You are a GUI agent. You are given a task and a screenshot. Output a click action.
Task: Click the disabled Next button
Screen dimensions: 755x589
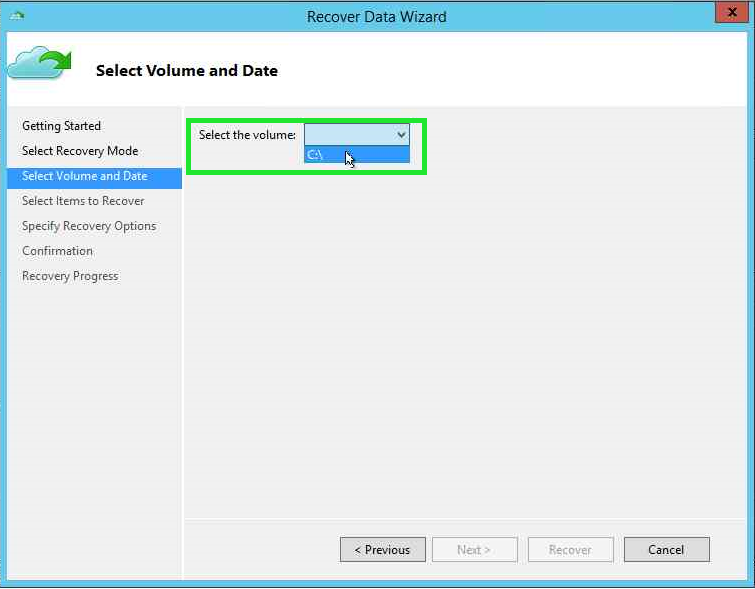(475, 550)
